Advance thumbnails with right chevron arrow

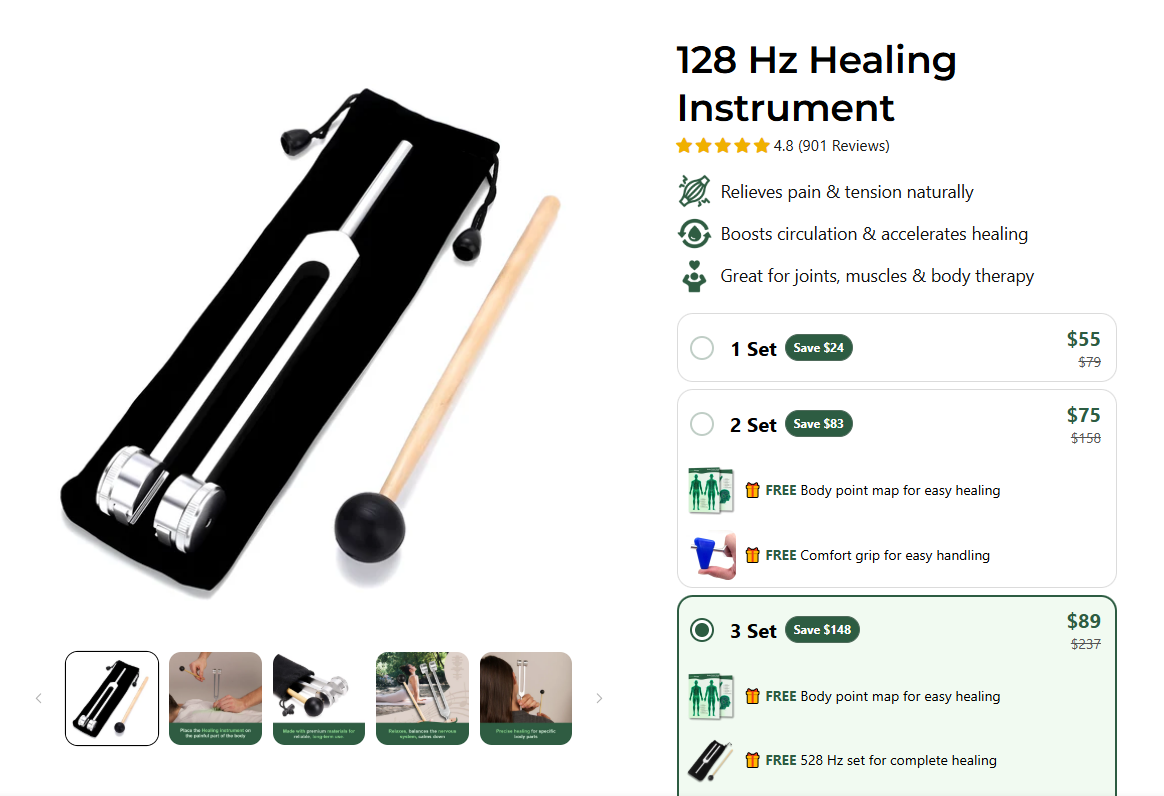tap(599, 698)
